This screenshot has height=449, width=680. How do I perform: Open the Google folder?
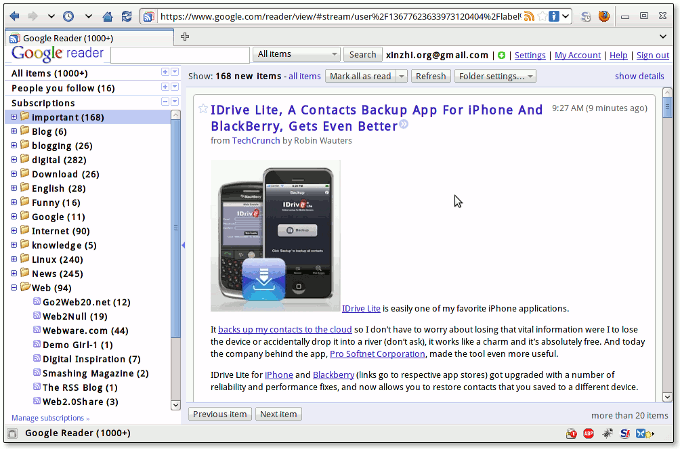click(x=58, y=217)
